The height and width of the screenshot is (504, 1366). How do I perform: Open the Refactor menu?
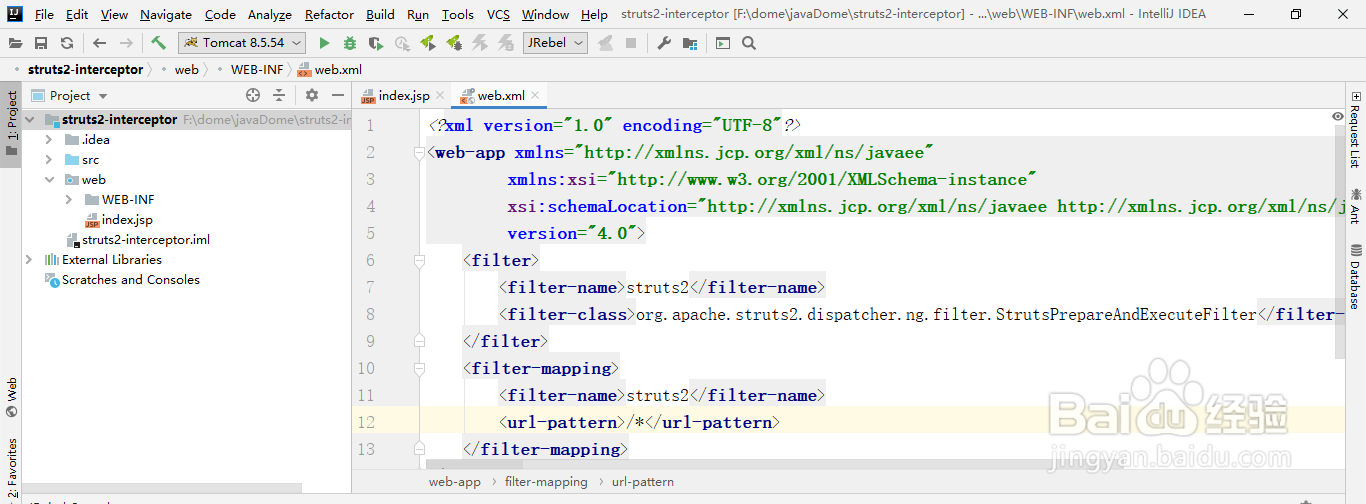tap(329, 14)
